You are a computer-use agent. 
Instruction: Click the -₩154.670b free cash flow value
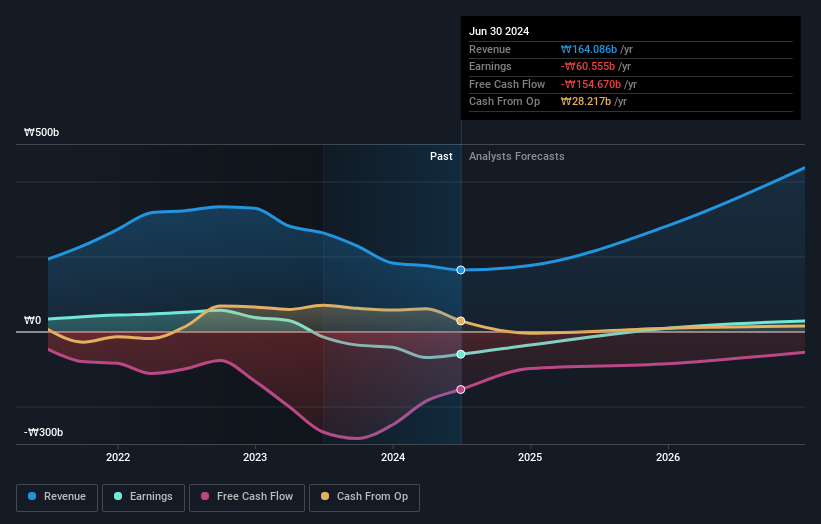coord(591,84)
